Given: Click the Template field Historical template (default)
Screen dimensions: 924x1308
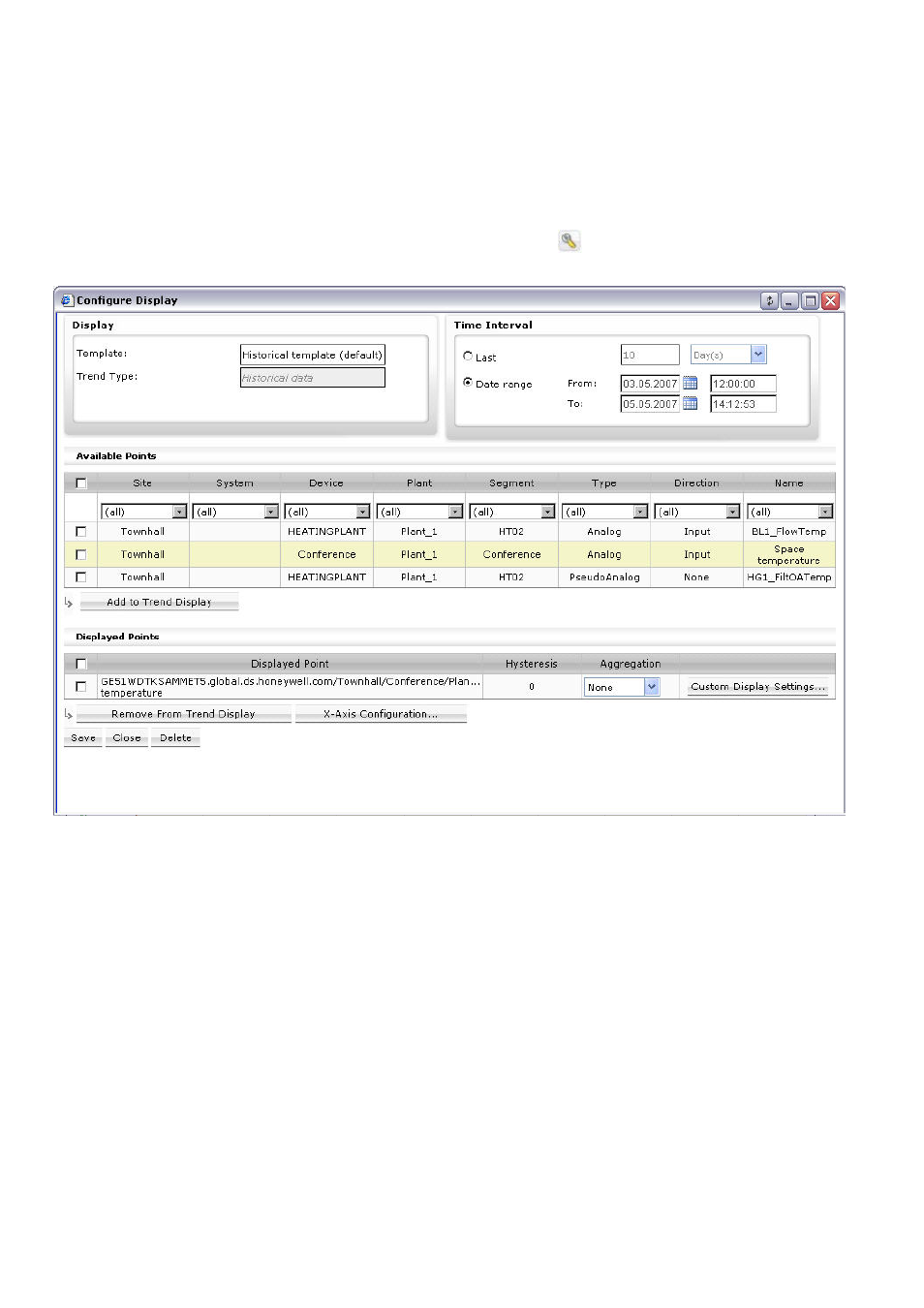Looking at the screenshot, I should (313, 355).
